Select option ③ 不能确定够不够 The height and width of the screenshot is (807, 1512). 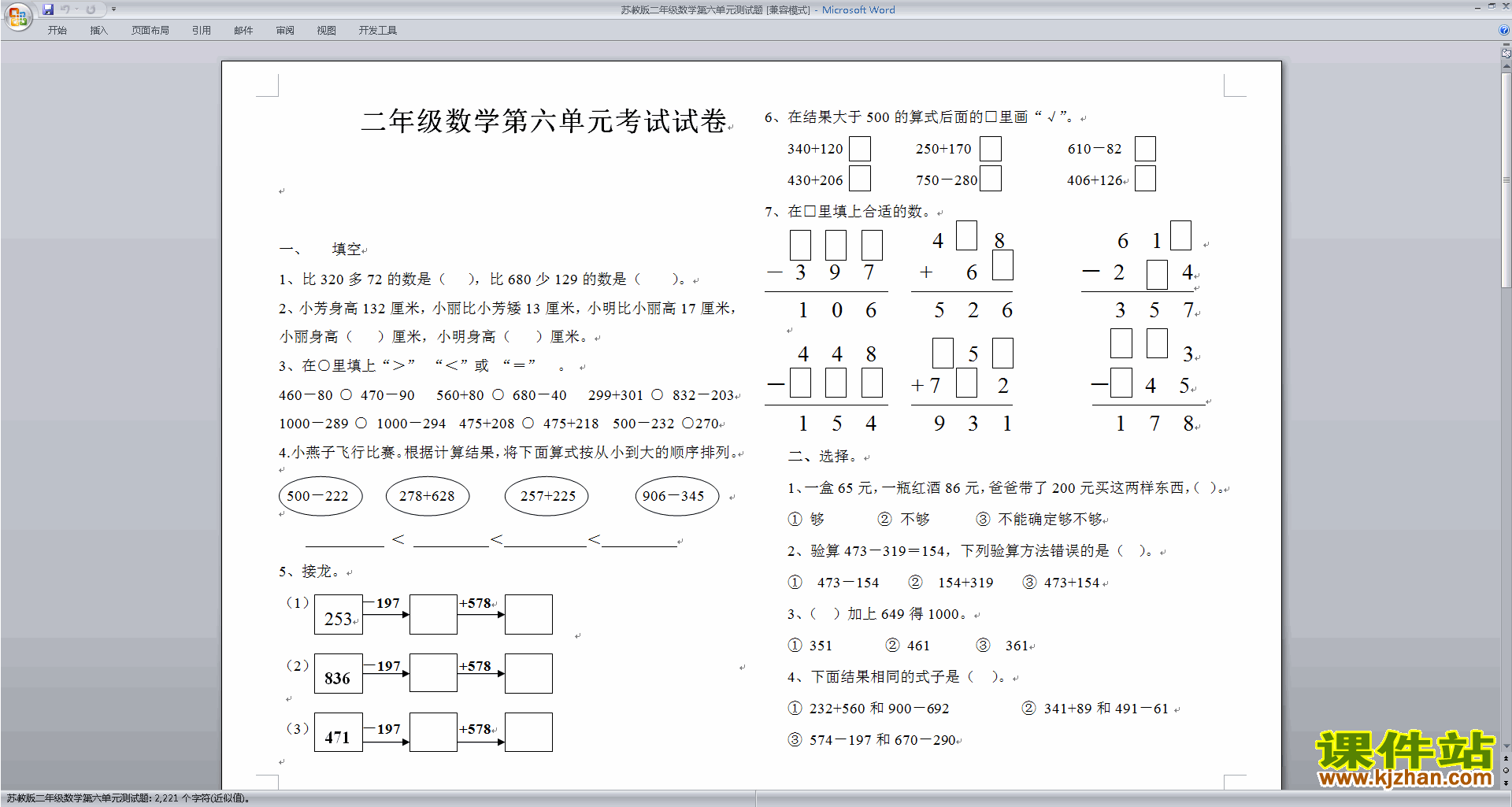click(x=1039, y=520)
